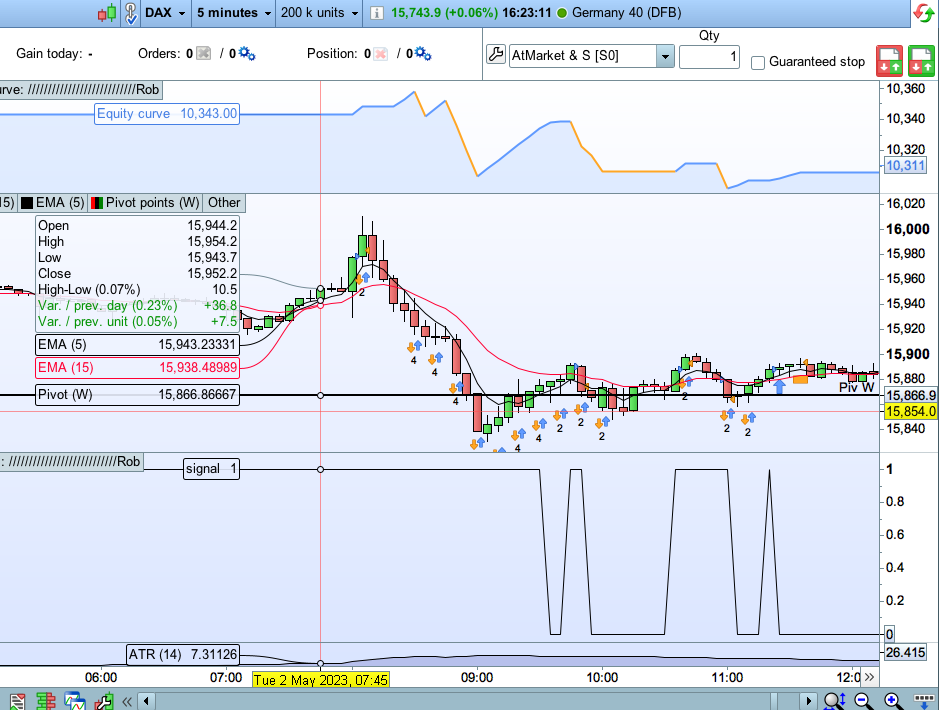This screenshot has height=710, width=939.
Task: Click the black EMA (5) color swatch
Action: click(27, 203)
